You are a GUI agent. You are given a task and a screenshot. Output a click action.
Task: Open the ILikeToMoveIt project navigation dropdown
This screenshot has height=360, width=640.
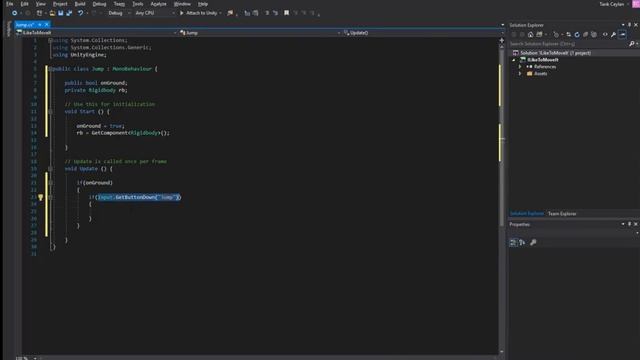[x=97, y=33]
